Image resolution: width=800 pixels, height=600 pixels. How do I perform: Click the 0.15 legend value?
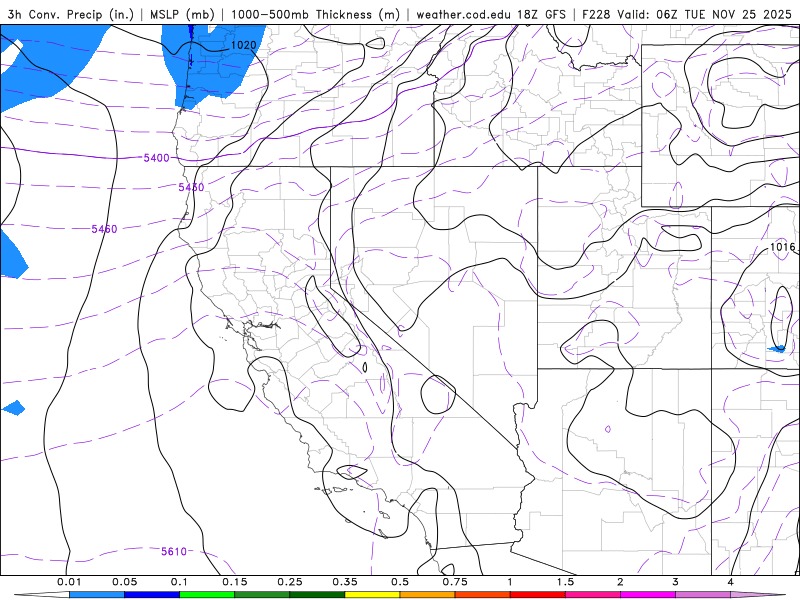pyautogui.click(x=235, y=582)
